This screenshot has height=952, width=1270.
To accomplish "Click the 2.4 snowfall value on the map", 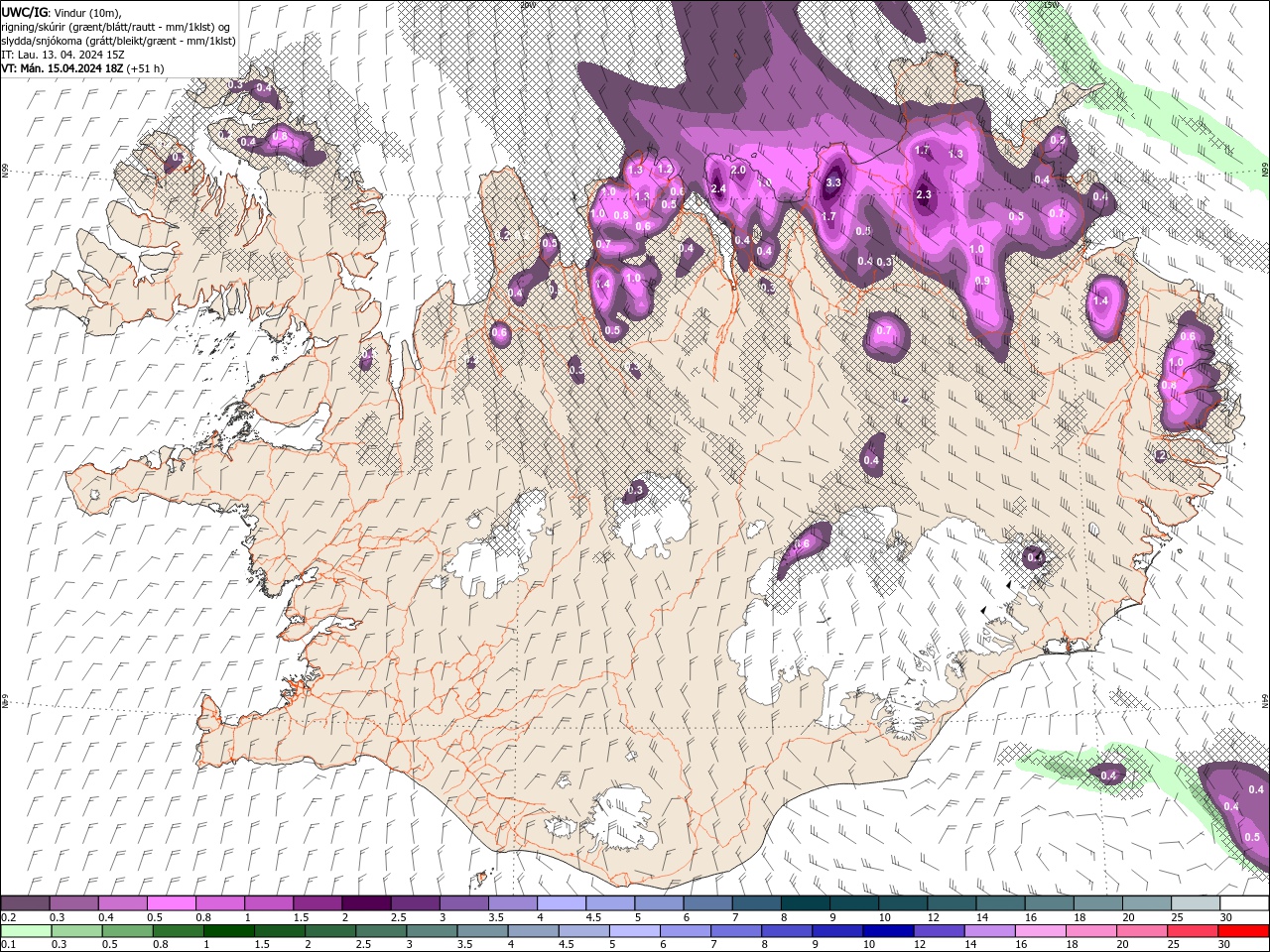I will pos(719,188).
